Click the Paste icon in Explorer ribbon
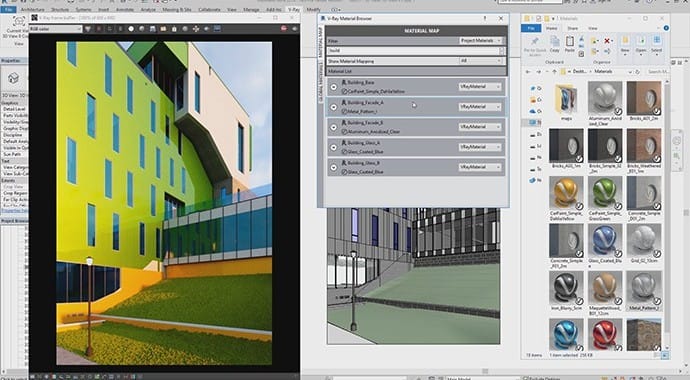The height and width of the screenshot is (380, 690). click(x=570, y=44)
